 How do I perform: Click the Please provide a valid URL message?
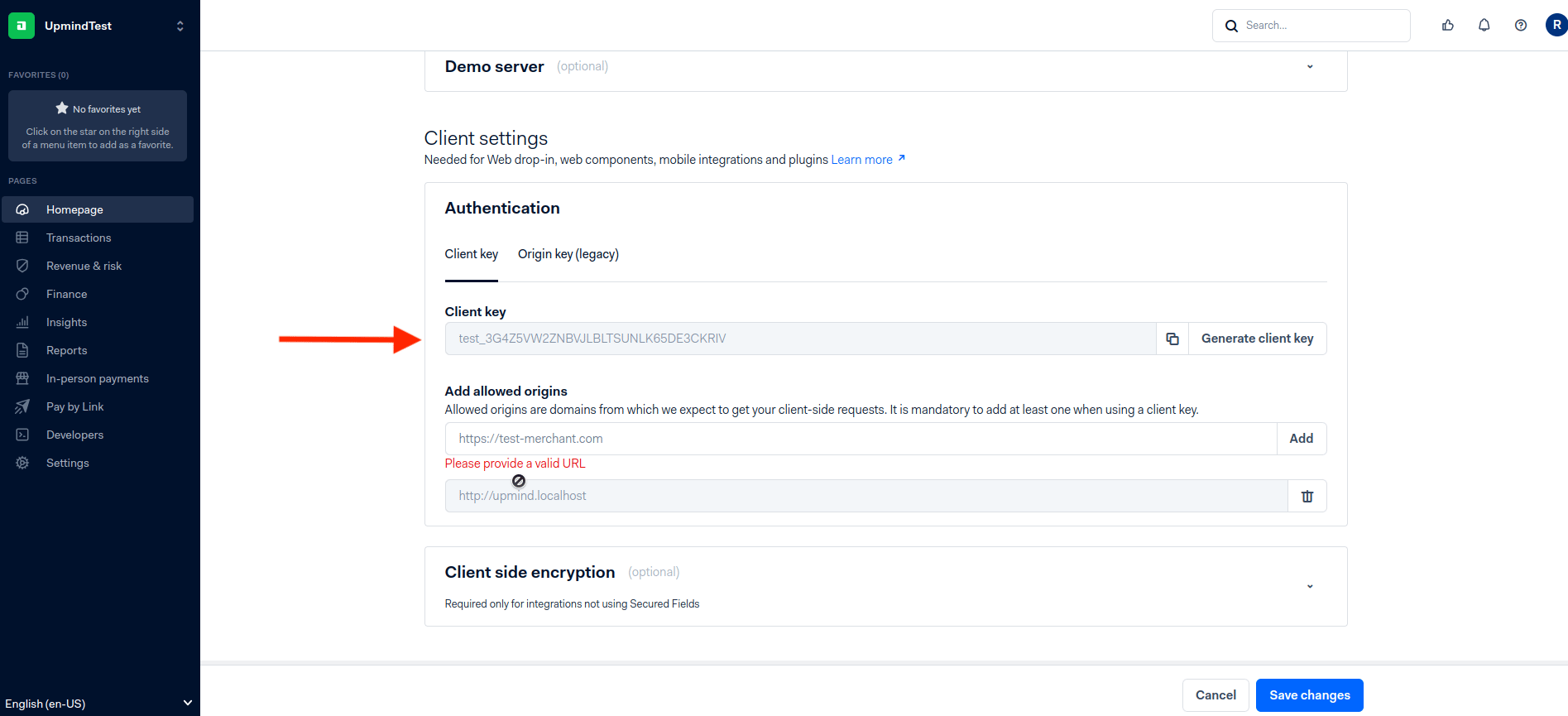coord(515,464)
